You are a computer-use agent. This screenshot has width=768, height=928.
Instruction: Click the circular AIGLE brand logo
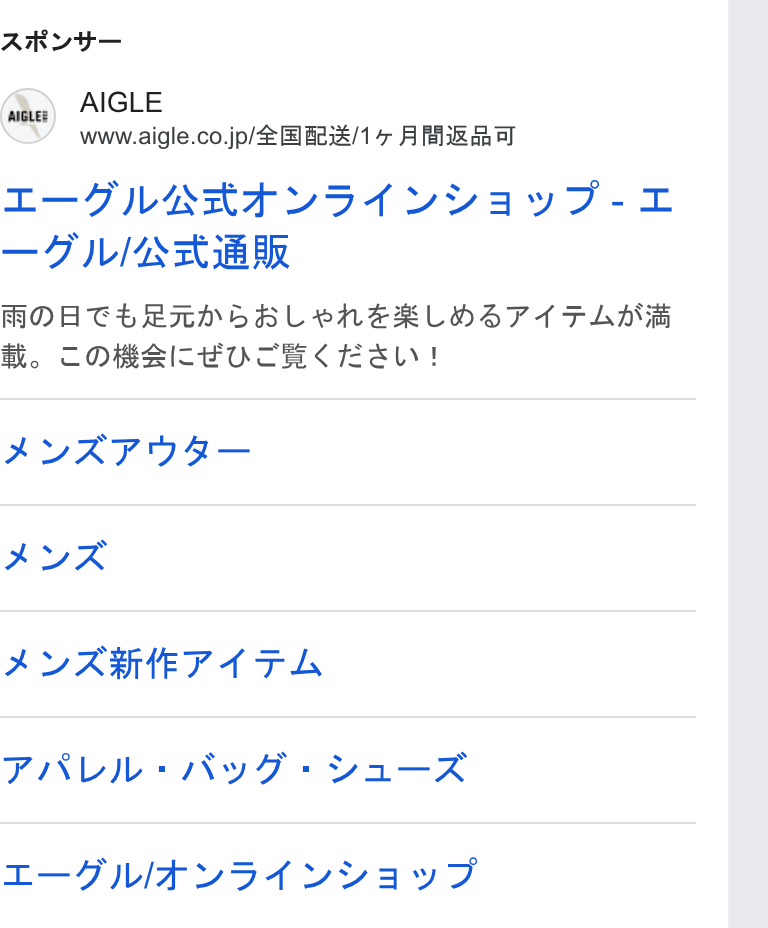tap(27, 116)
